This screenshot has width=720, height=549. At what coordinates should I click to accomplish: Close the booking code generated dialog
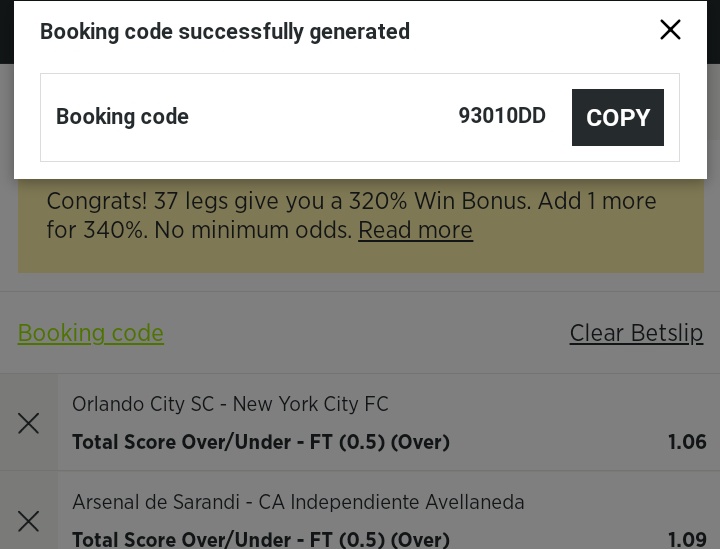(670, 30)
